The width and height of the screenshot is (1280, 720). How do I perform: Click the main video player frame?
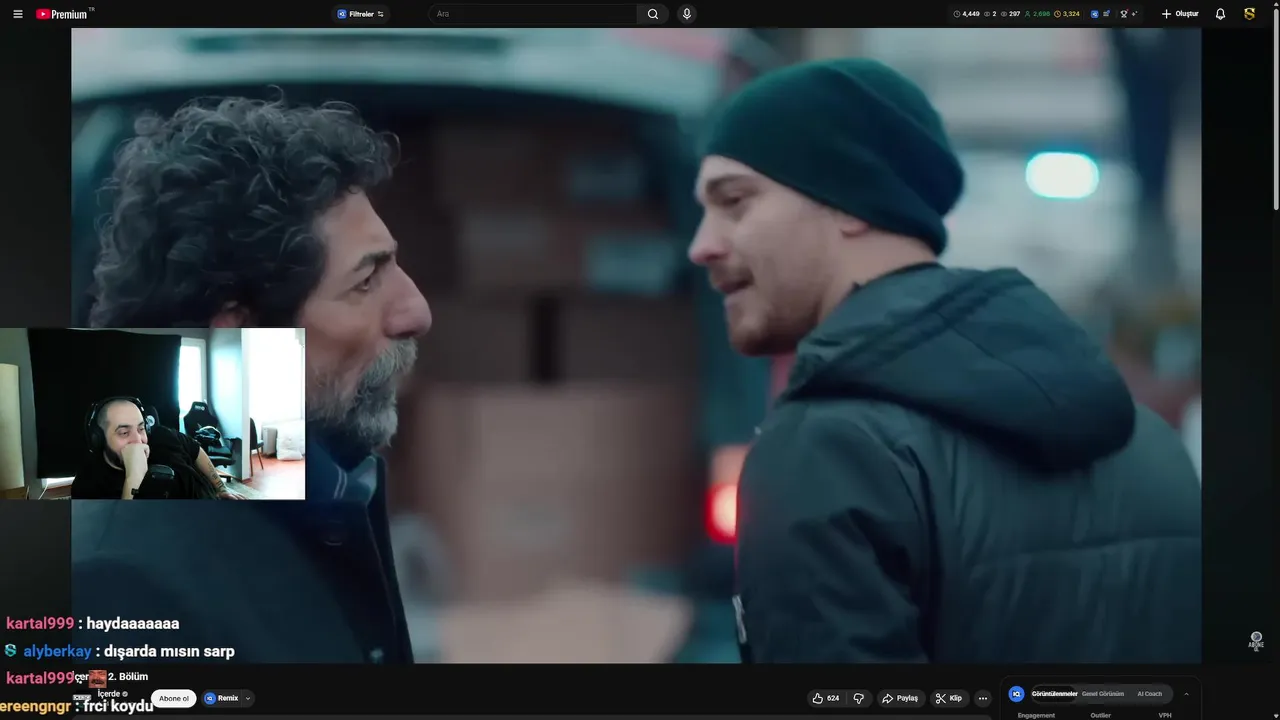click(636, 345)
